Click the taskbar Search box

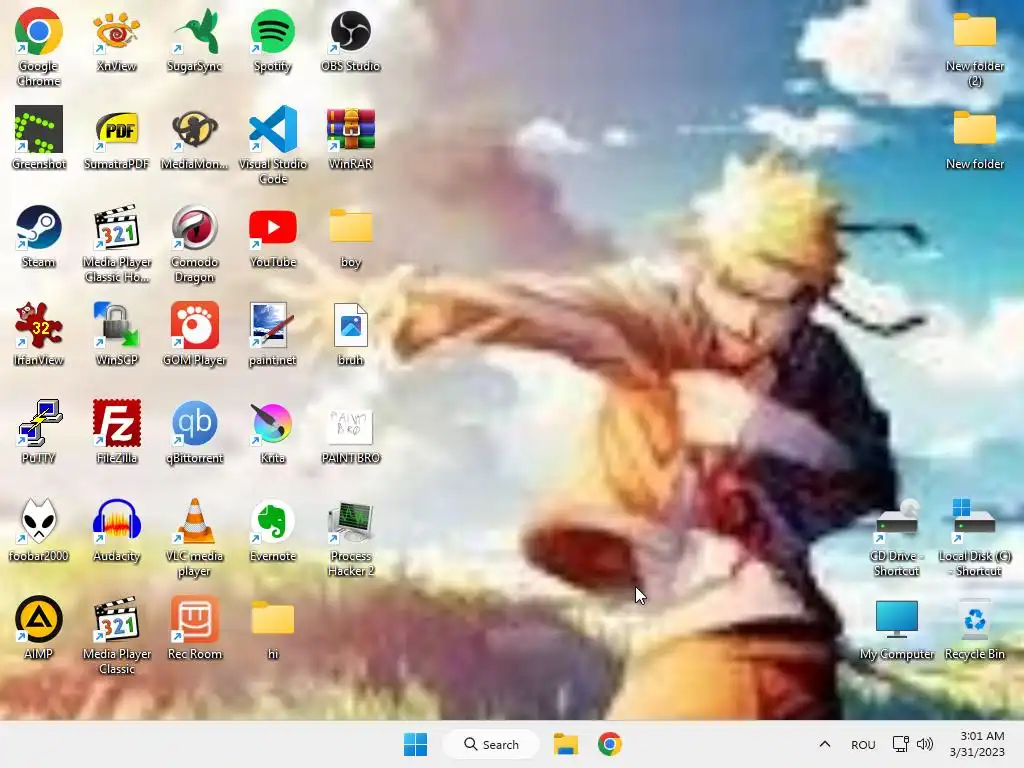(x=491, y=744)
